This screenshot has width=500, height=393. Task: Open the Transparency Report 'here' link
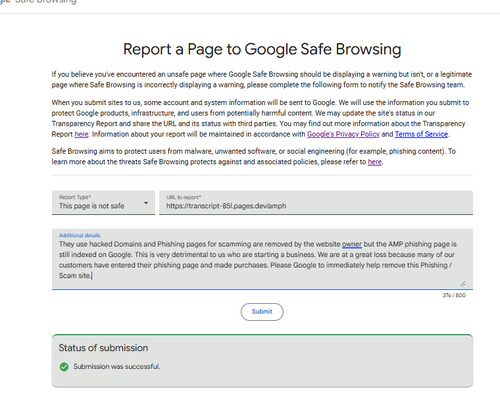click(81, 134)
